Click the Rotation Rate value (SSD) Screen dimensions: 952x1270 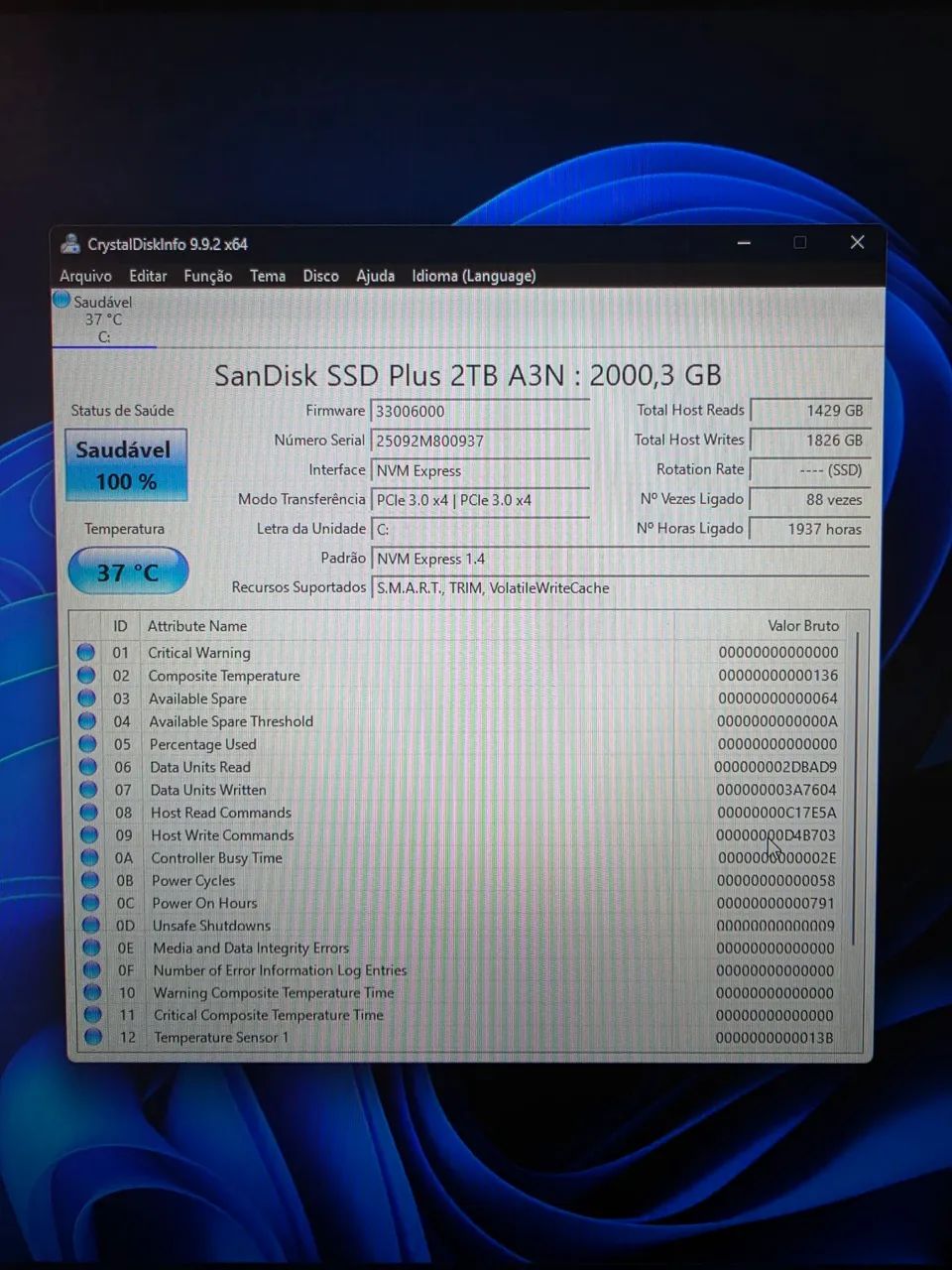(x=810, y=470)
